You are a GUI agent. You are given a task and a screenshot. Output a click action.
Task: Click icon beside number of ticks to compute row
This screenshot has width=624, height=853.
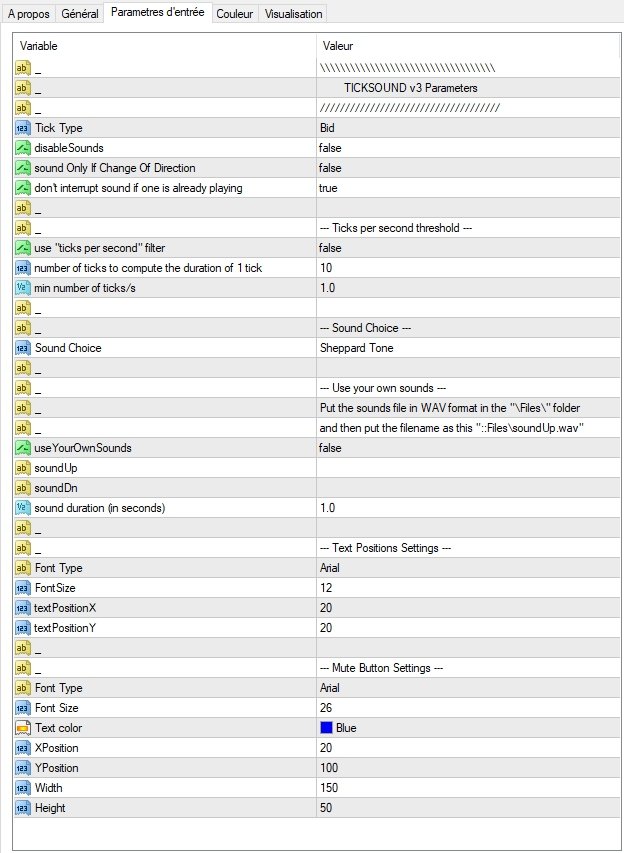23,268
